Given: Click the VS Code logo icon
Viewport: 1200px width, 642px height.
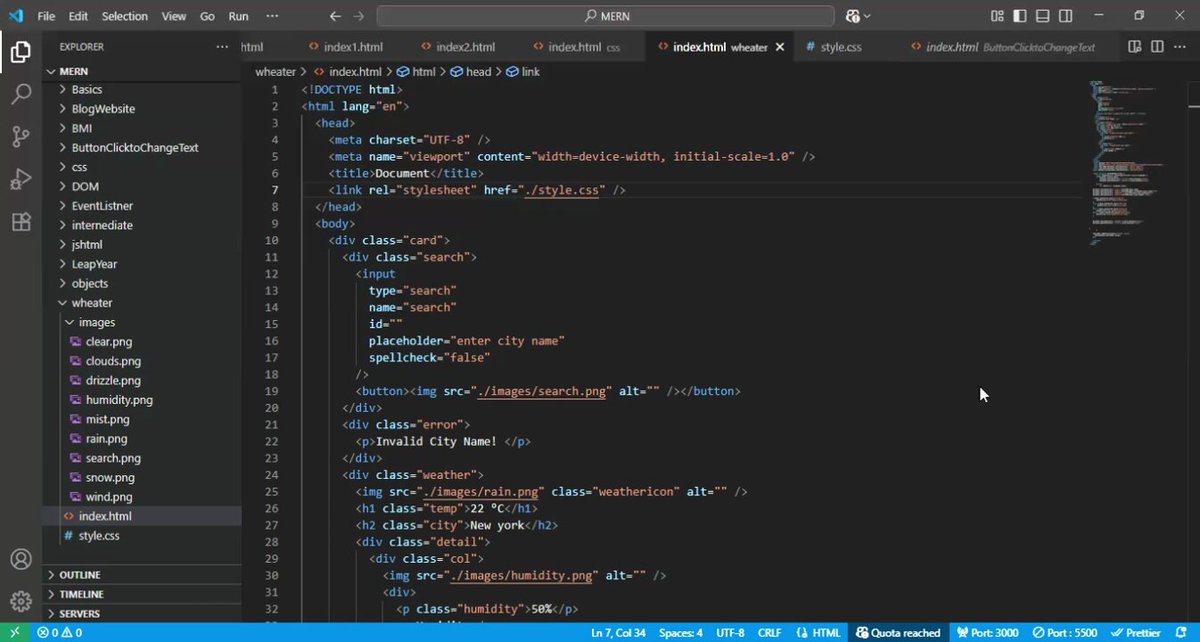Looking at the screenshot, I should tap(15, 16).
